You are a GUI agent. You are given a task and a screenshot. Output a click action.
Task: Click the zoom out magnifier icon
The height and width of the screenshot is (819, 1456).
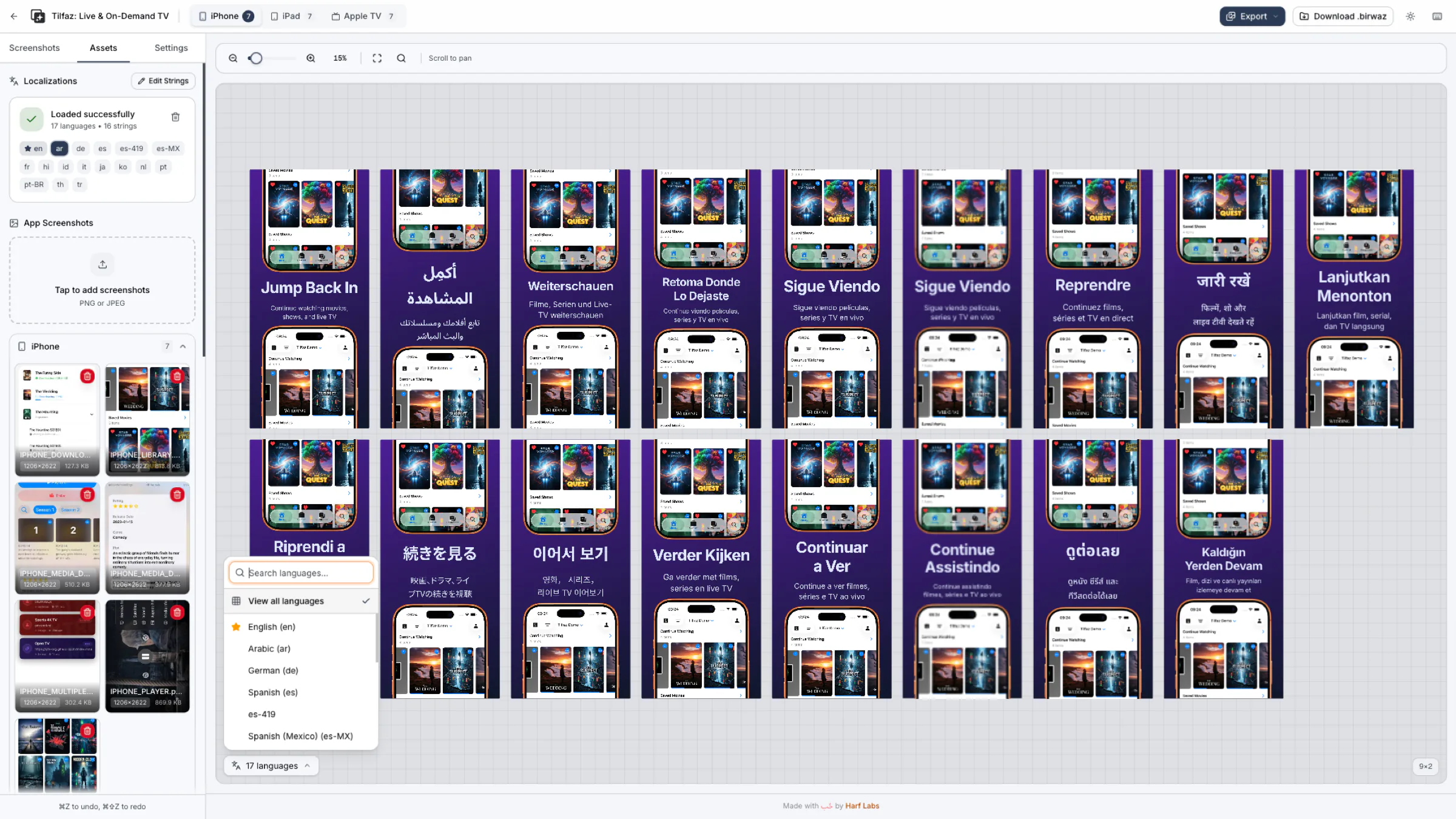click(x=233, y=58)
